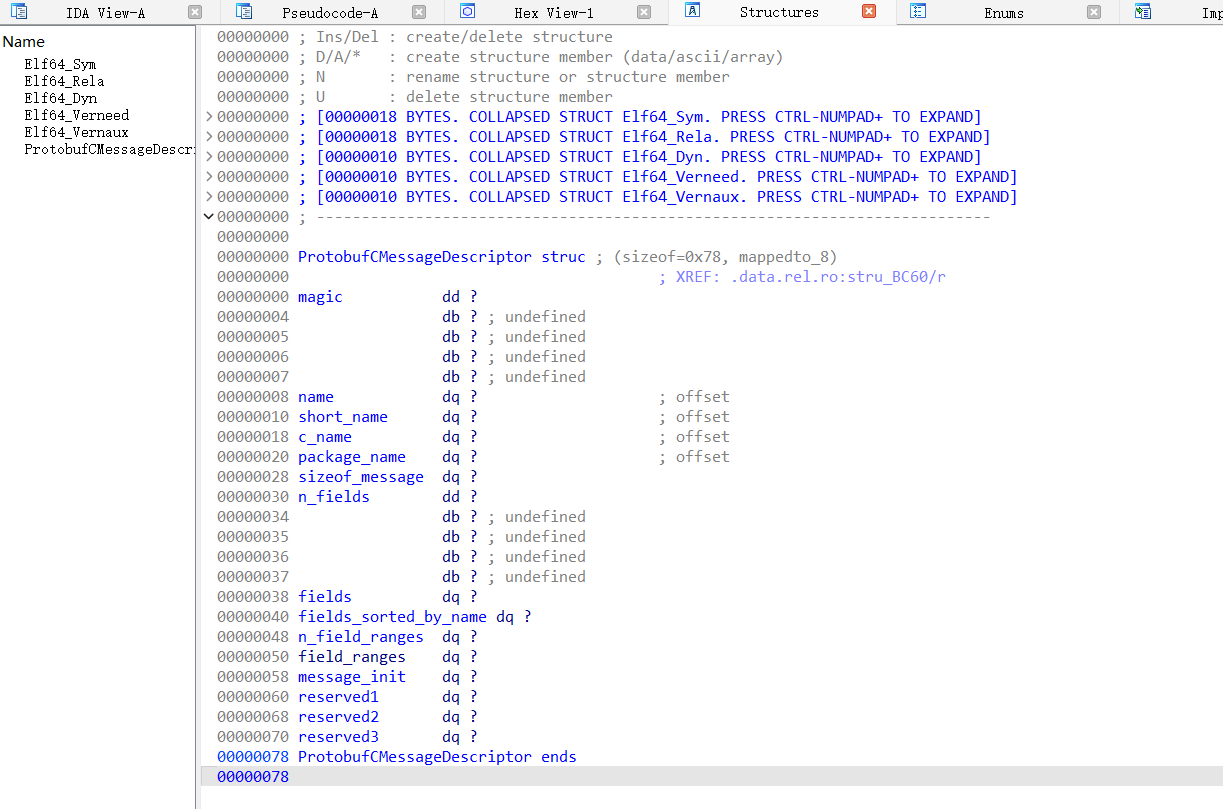
Task: Close the Pseudocode-A tab
Action: tap(419, 12)
